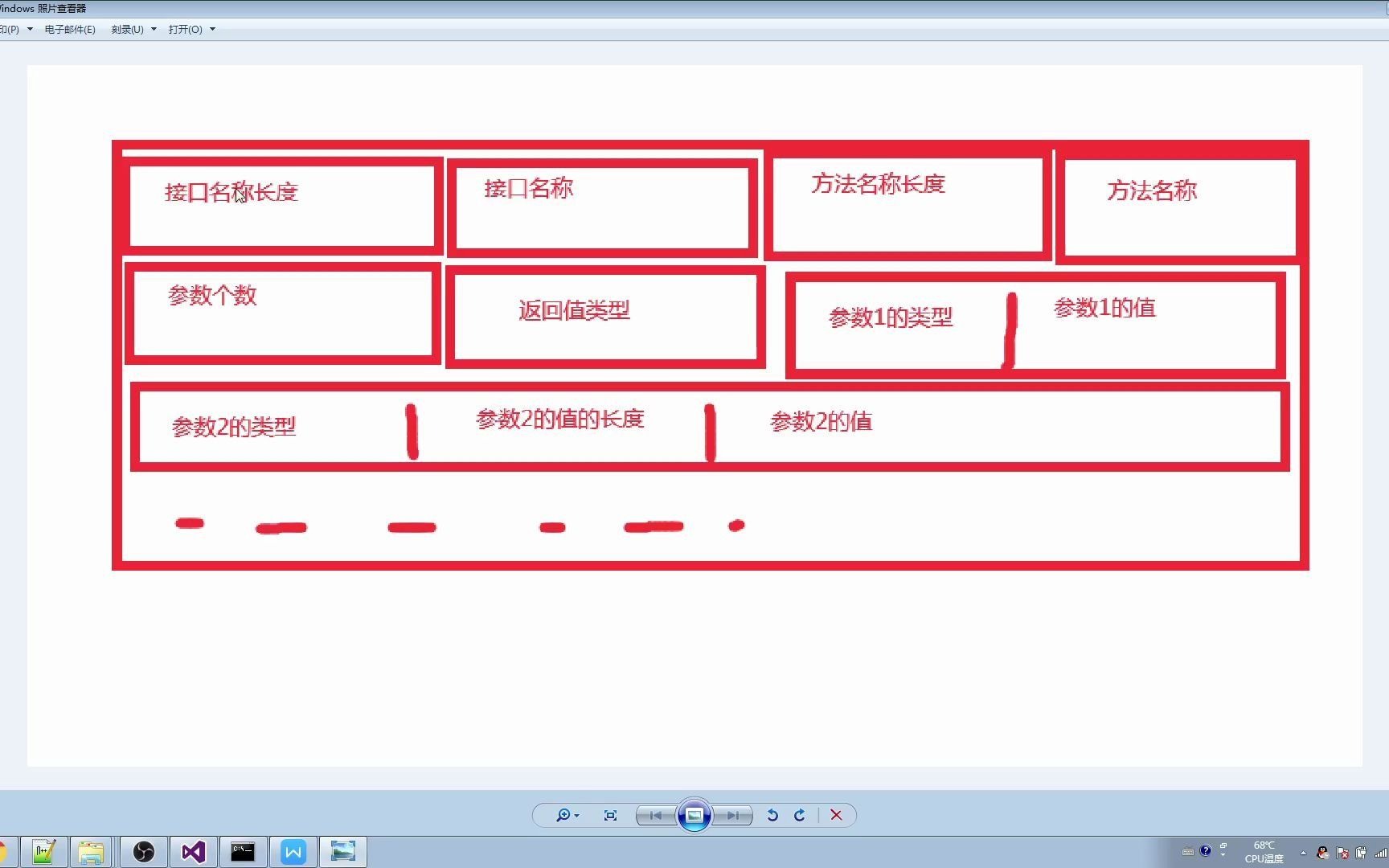Viewport: 1389px width, 868px height.
Task: Open the 电子邮件(E) menu
Action: tap(70, 30)
